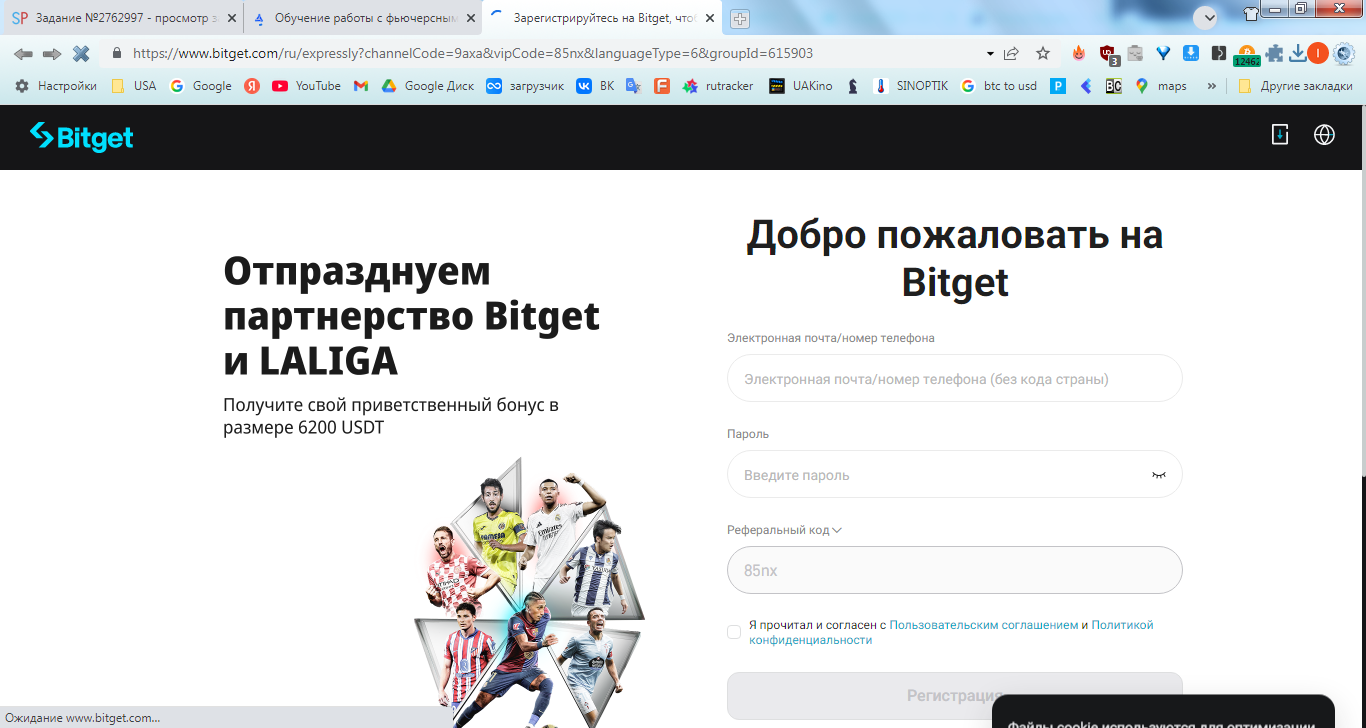This screenshot has height=728, width=1366.
Task: Show the password with the eye icon
Action: click(1159, 475)
